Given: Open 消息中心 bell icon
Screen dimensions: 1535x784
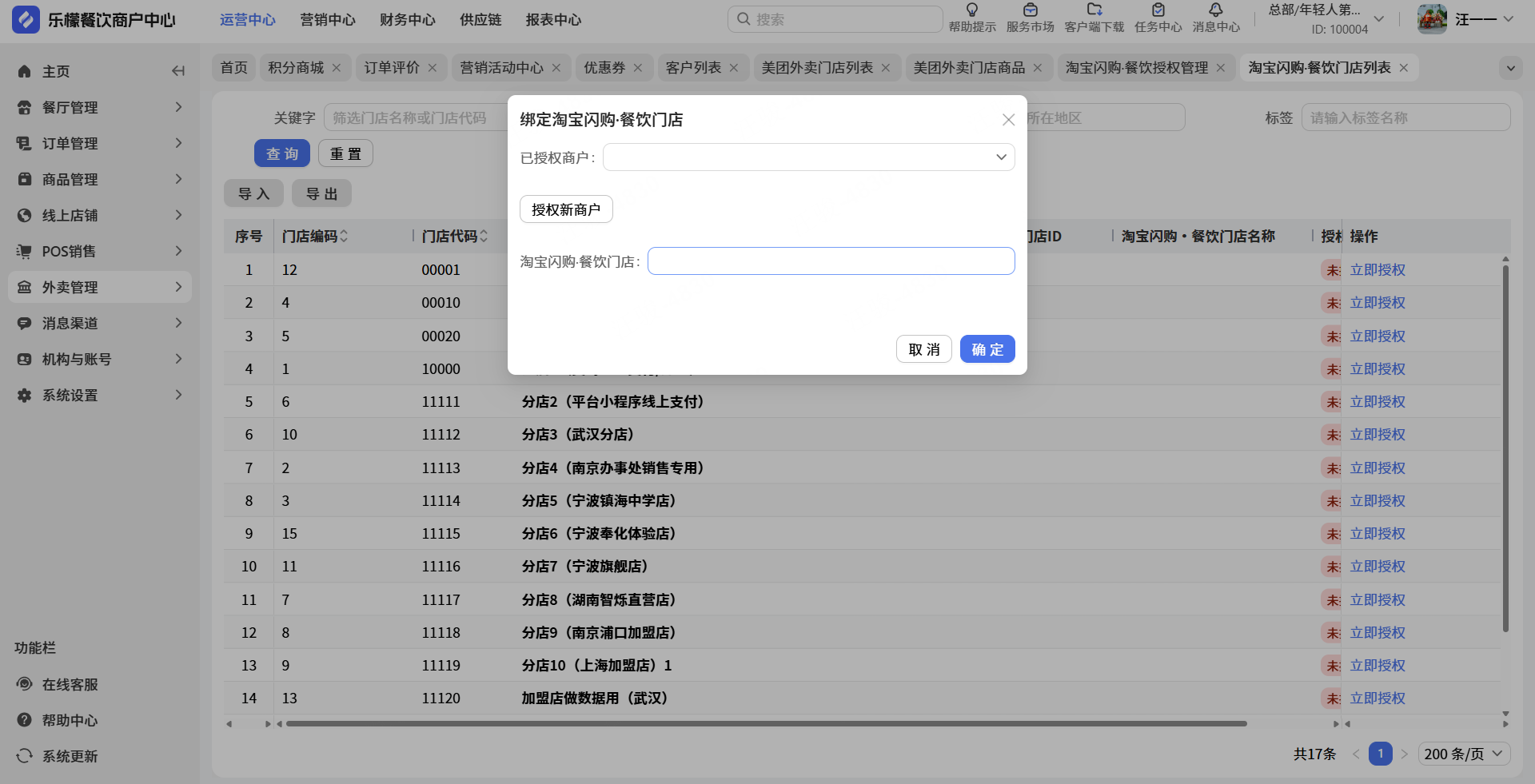Looking at the screenshot, I should [x=1215, y=10].
